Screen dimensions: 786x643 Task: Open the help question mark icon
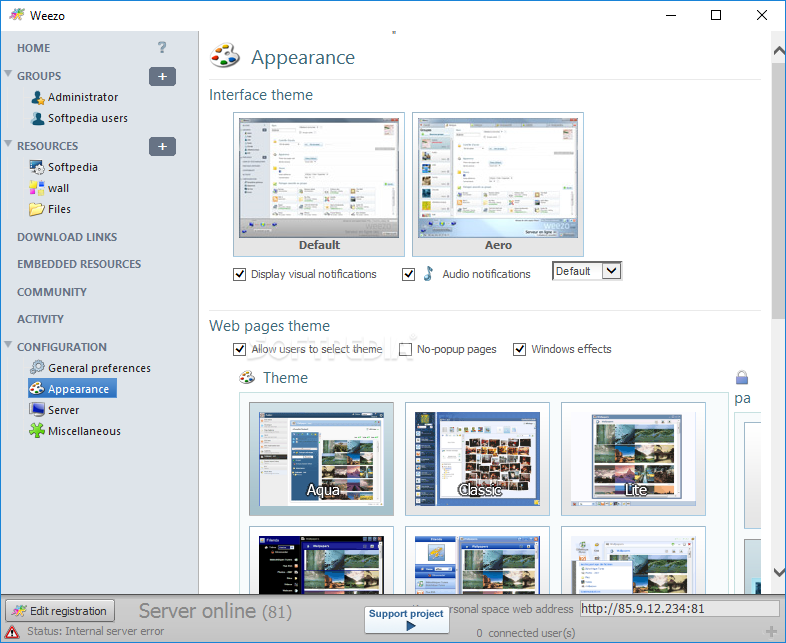[x=162, y=48]
